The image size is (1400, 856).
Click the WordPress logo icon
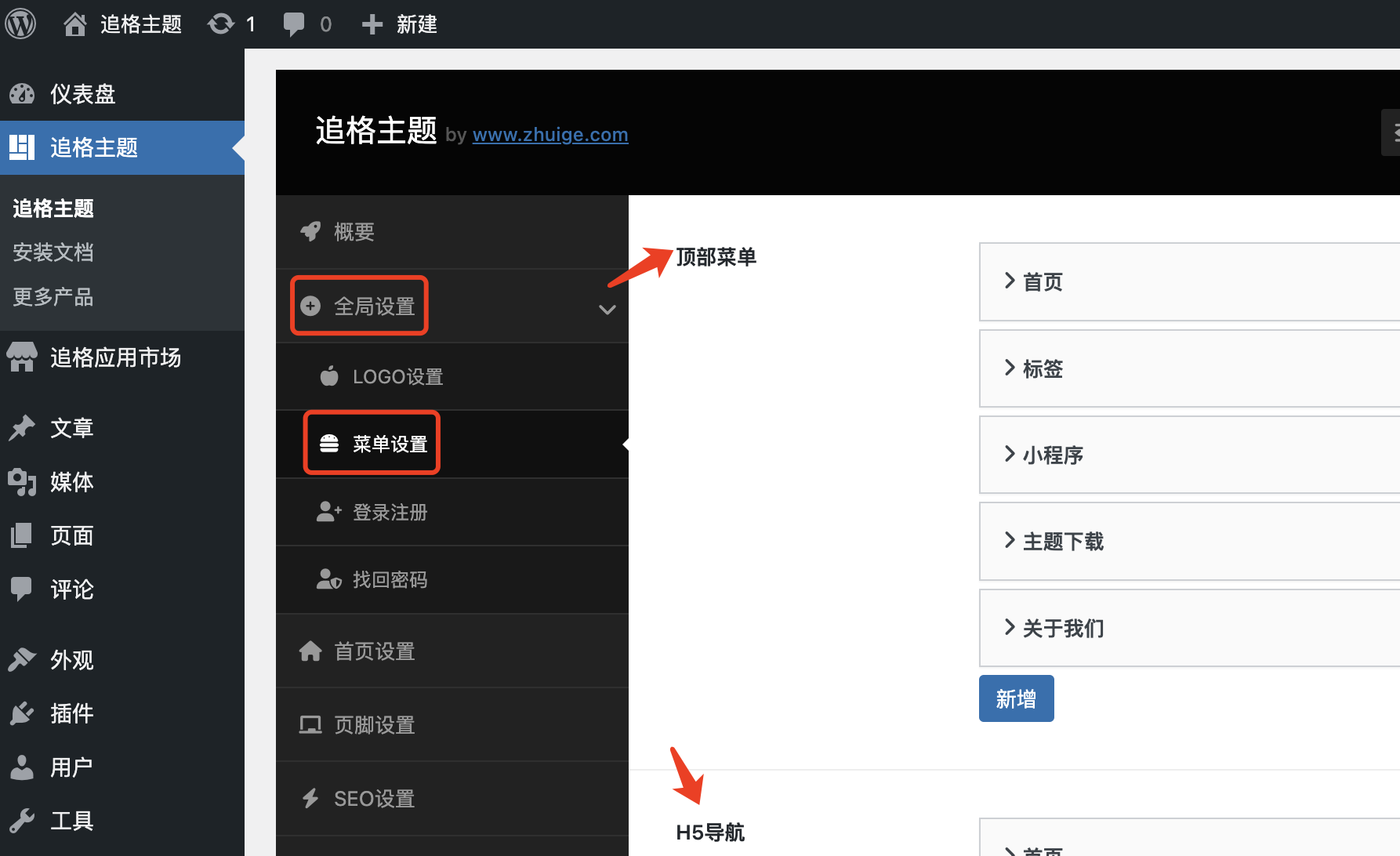pos(21,24)
